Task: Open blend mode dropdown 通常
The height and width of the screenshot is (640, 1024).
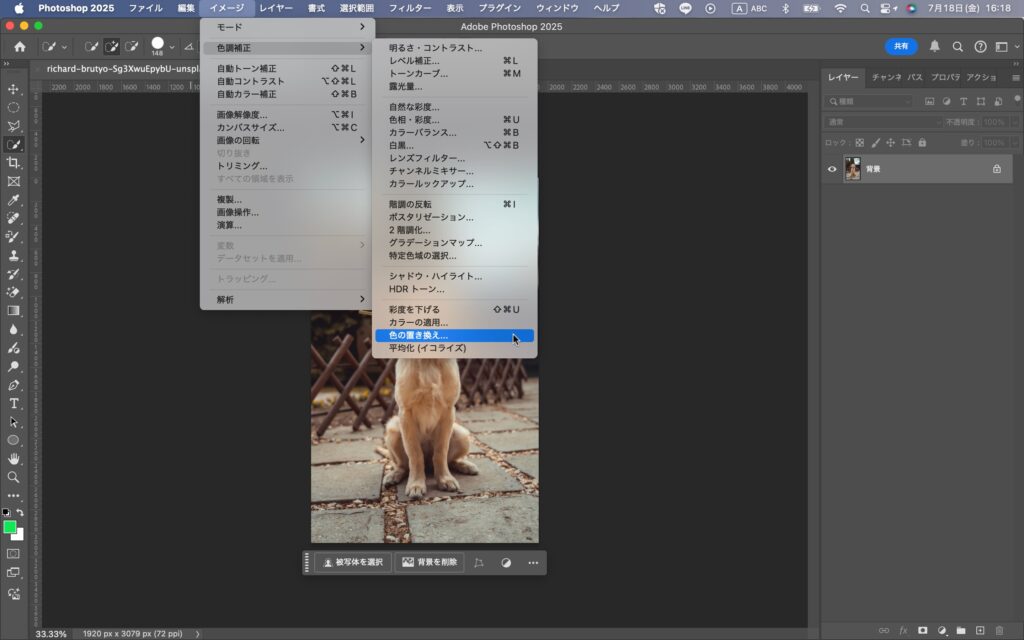Action: (x=884, y=122)
